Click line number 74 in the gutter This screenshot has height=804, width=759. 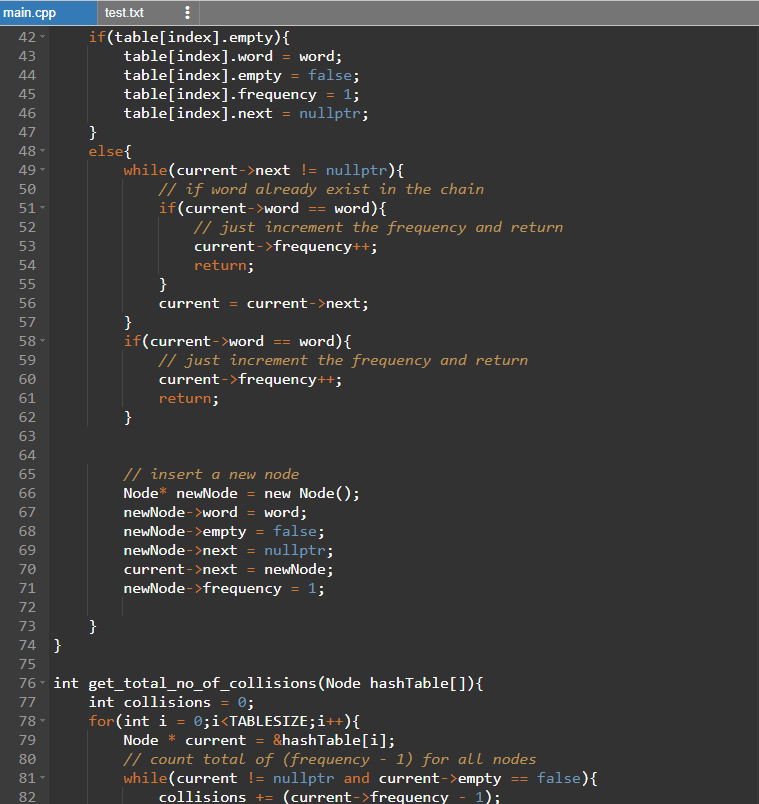pos(27,645)
